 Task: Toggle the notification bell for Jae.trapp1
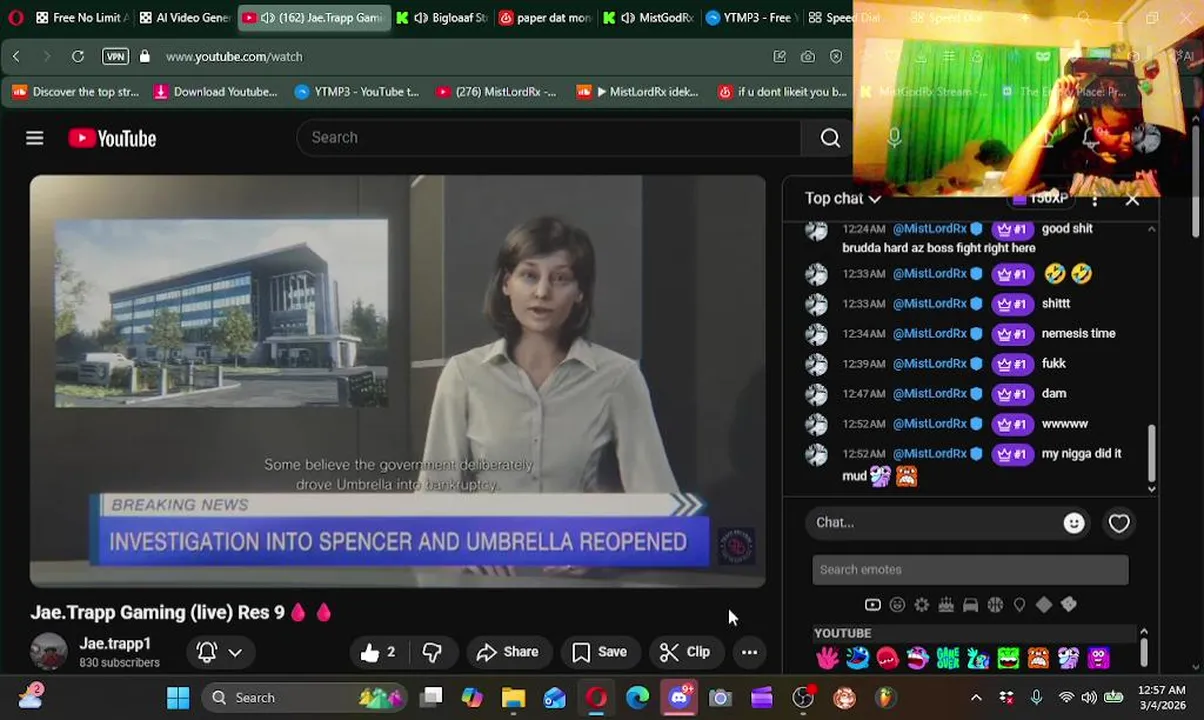point(207,652)
